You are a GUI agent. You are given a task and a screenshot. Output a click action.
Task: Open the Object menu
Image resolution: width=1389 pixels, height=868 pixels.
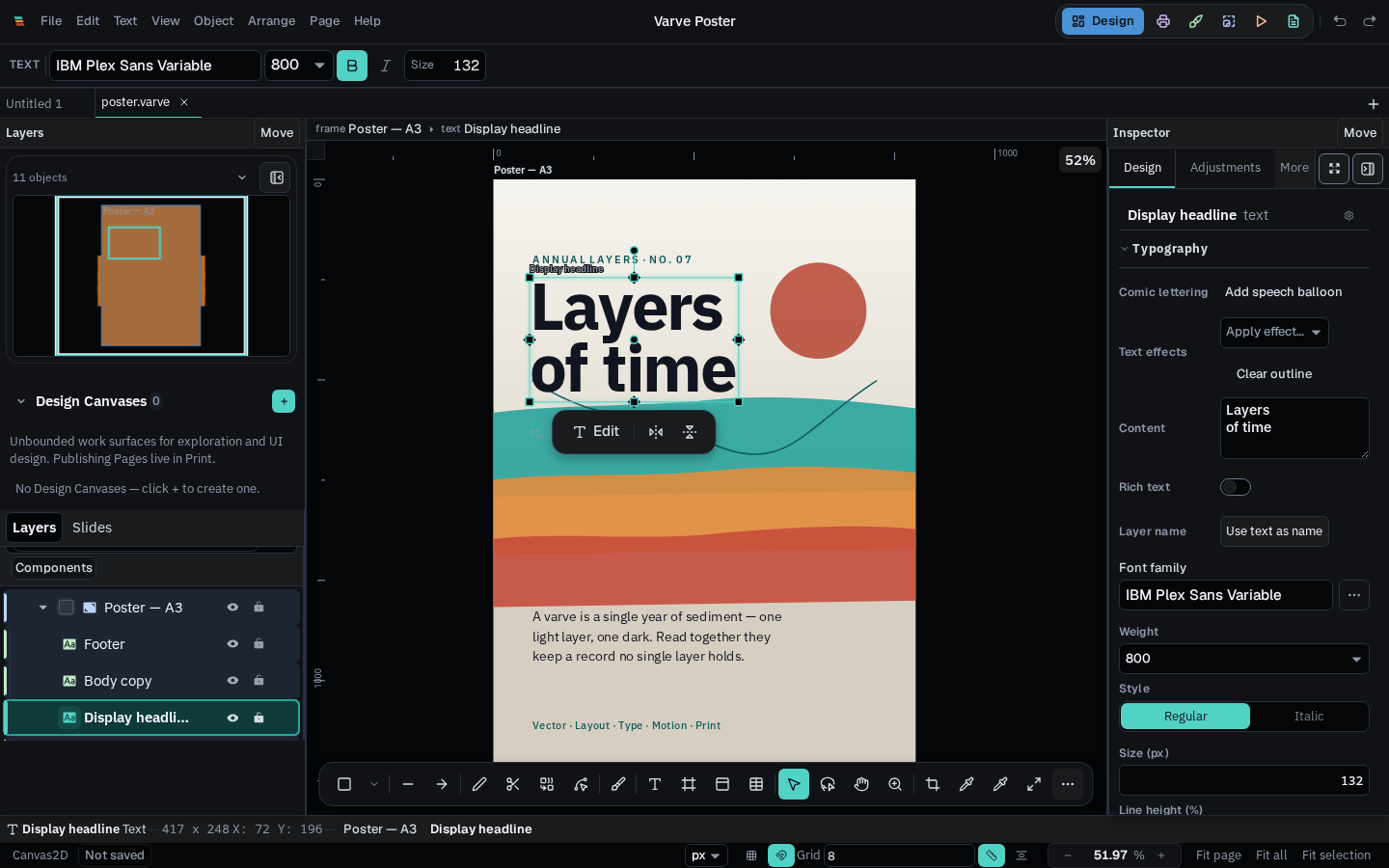point(213,21)
